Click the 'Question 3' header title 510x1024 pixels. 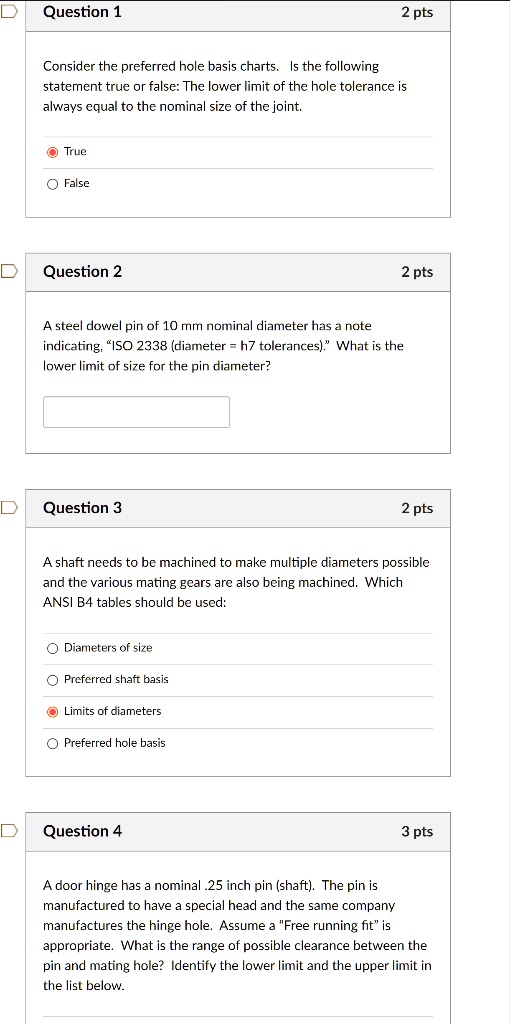82,508
